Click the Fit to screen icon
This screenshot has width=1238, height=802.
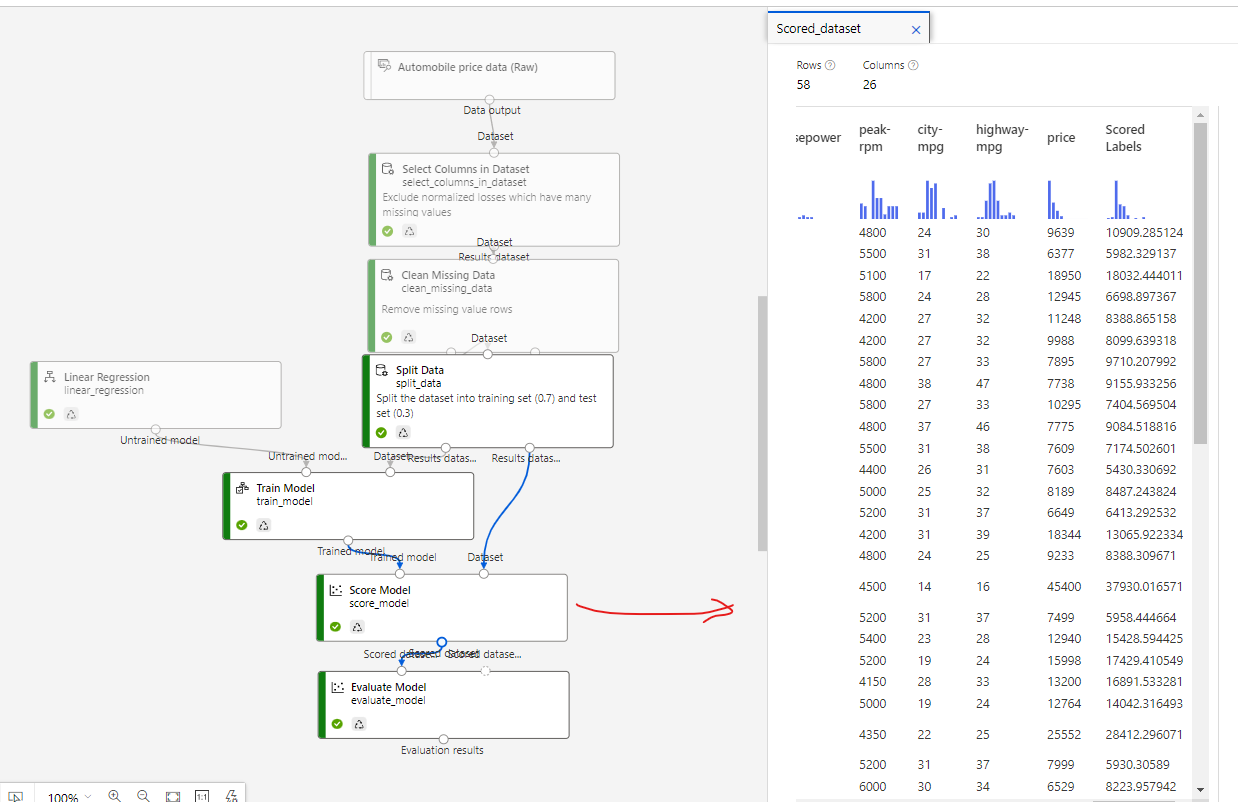172,795
